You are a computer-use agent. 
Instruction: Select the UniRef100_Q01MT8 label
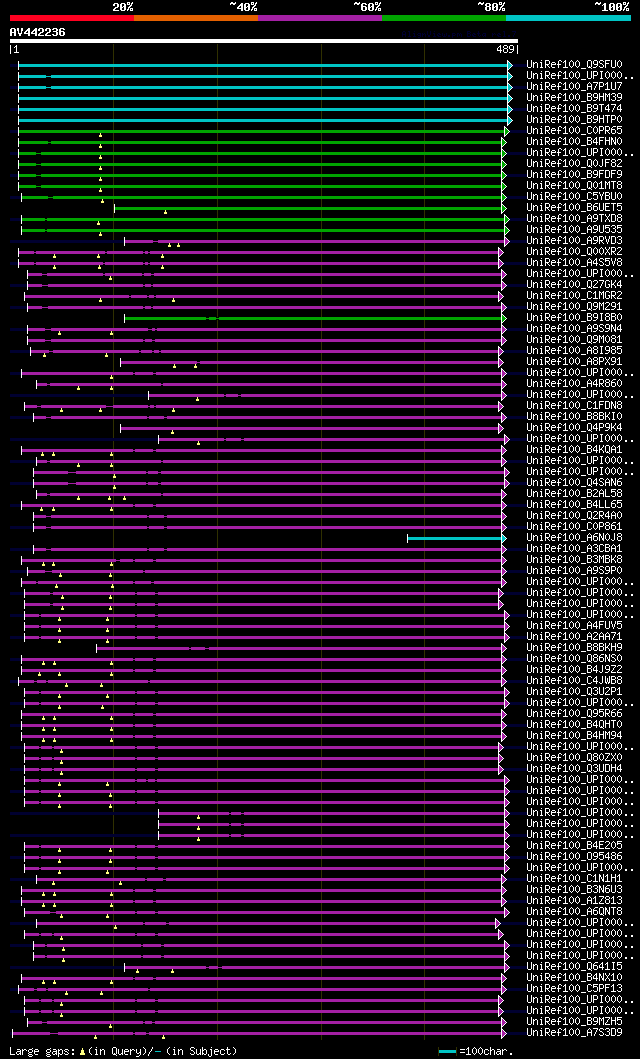click(x=575, y=185)
